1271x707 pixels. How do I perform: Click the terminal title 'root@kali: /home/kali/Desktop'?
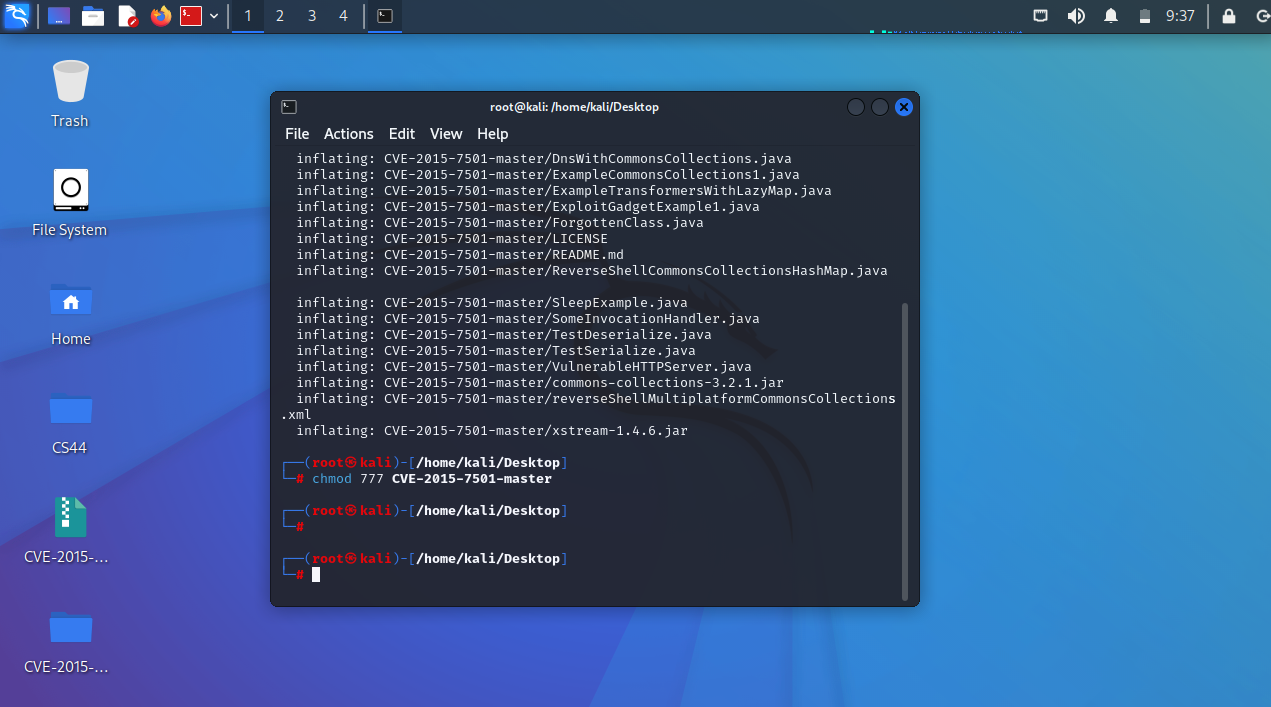[574, 107]
